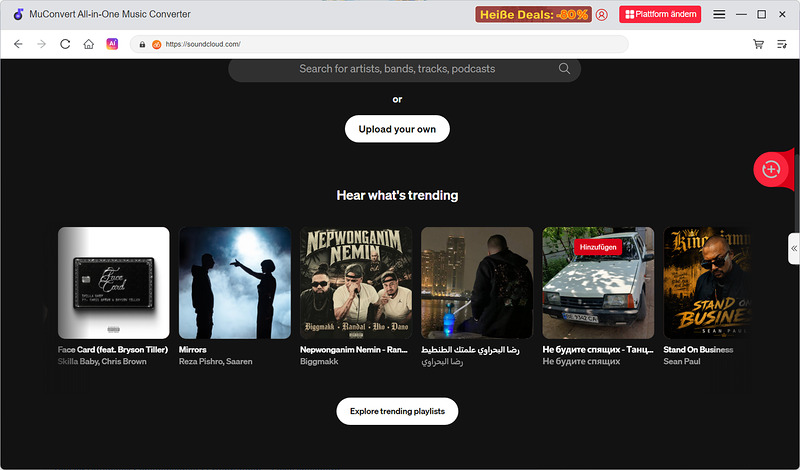Click the red add-to-conversion floating button
The width and height of the screenshot is (800, 470).
(771, 169)
